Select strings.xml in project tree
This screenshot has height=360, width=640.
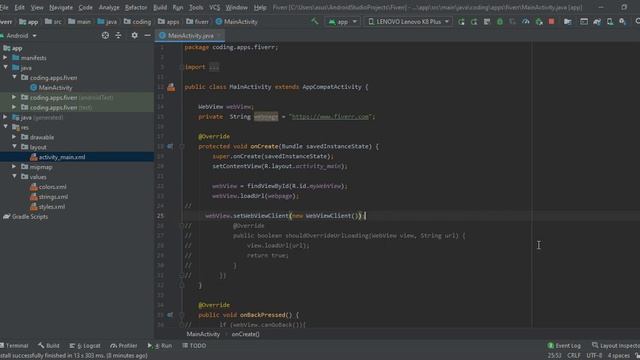pos(49,196)
